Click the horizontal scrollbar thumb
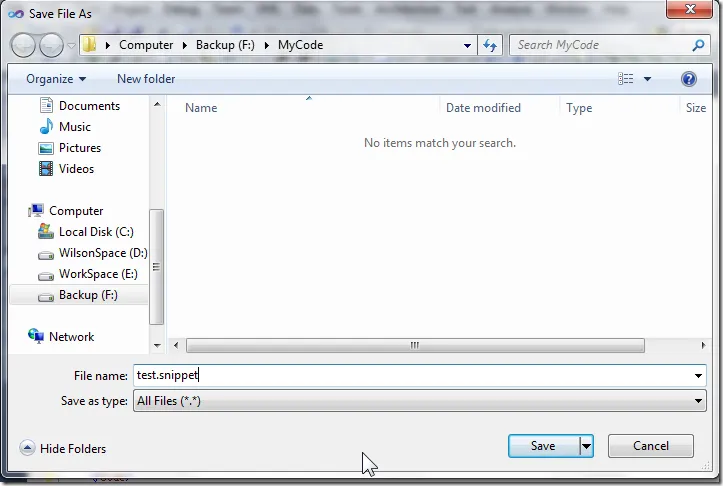Viewport: 723px width, 486px height. pos(415,345)
